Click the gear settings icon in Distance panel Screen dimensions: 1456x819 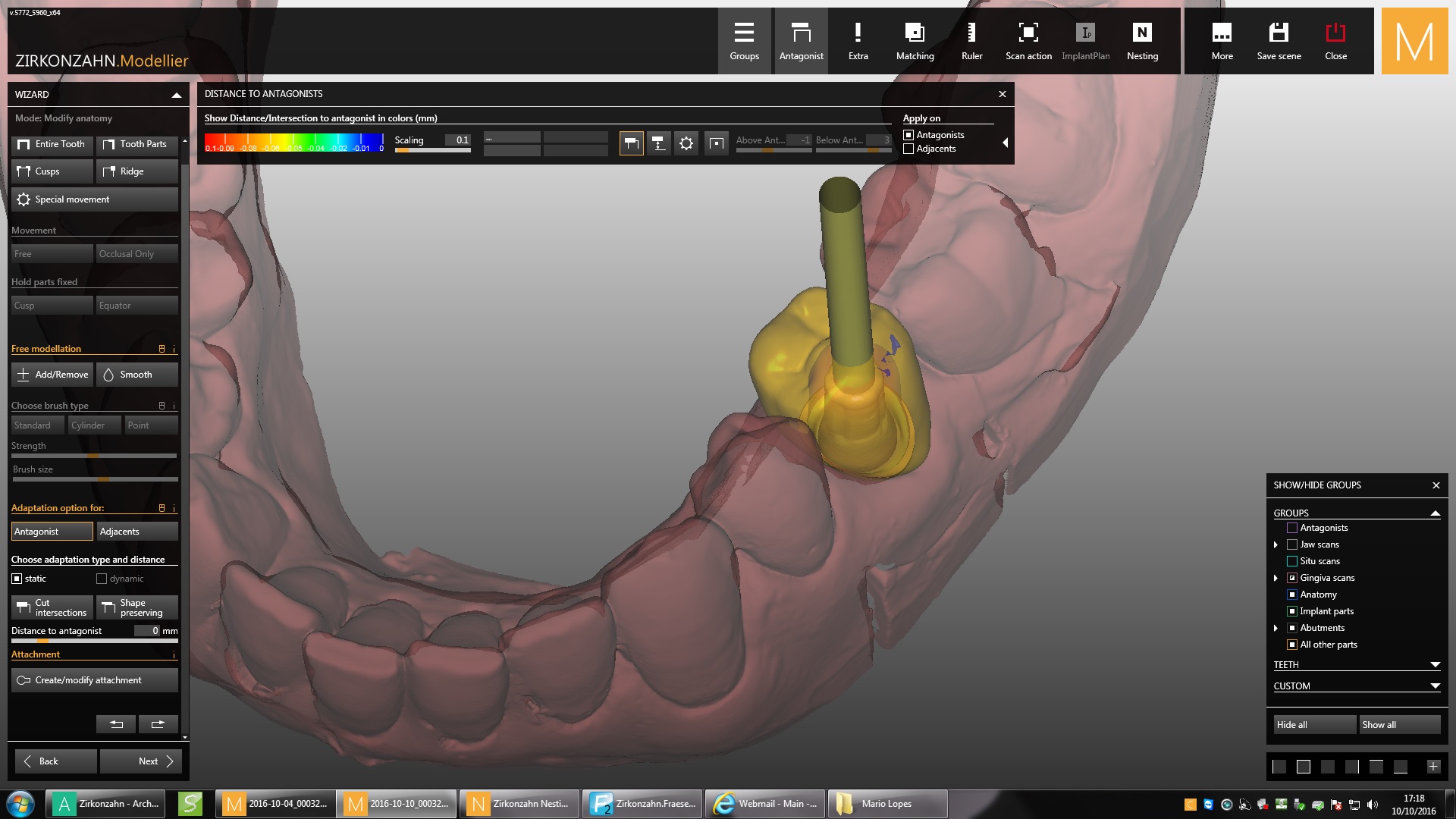coord(686,143)
